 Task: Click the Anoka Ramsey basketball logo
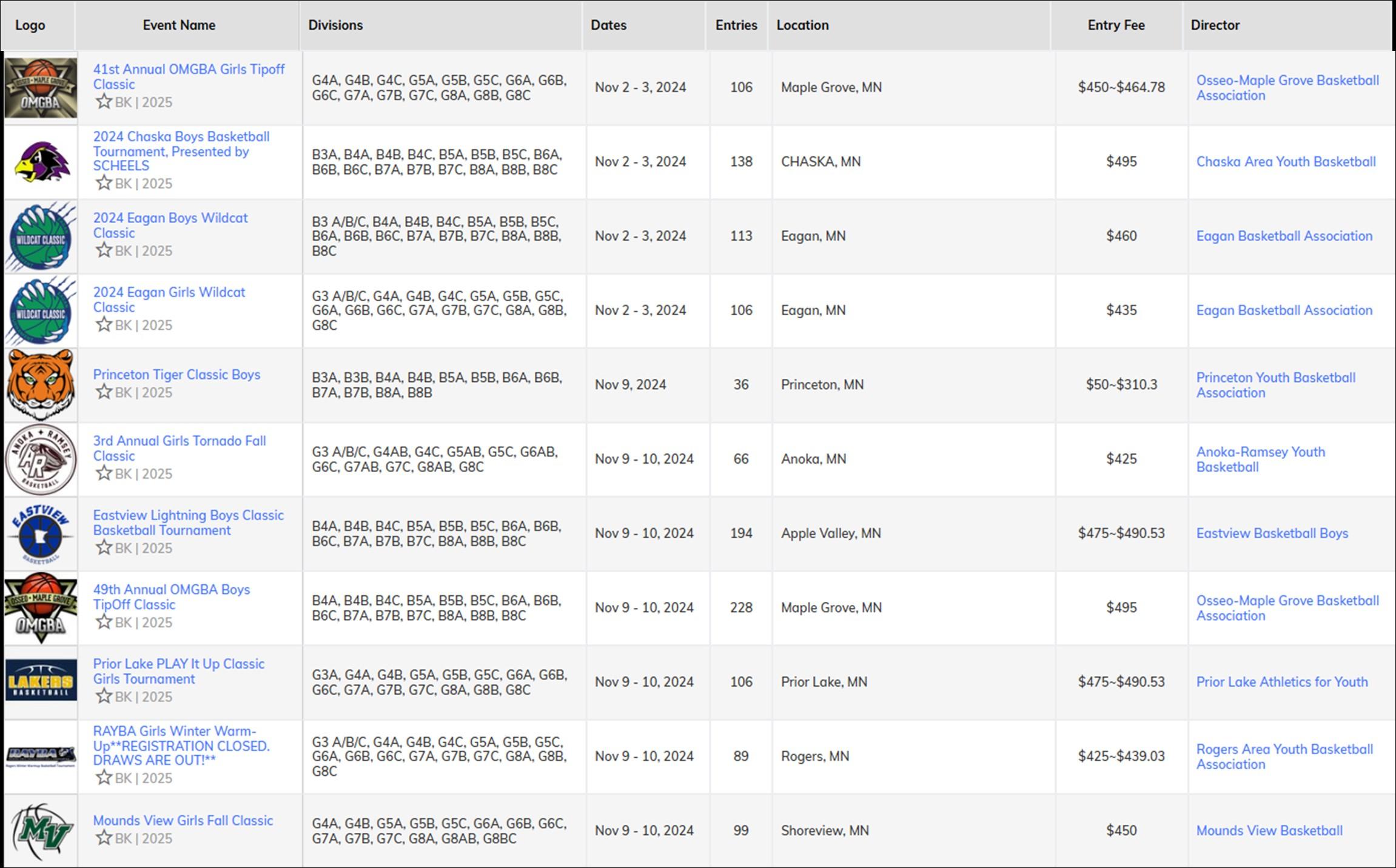41,459
